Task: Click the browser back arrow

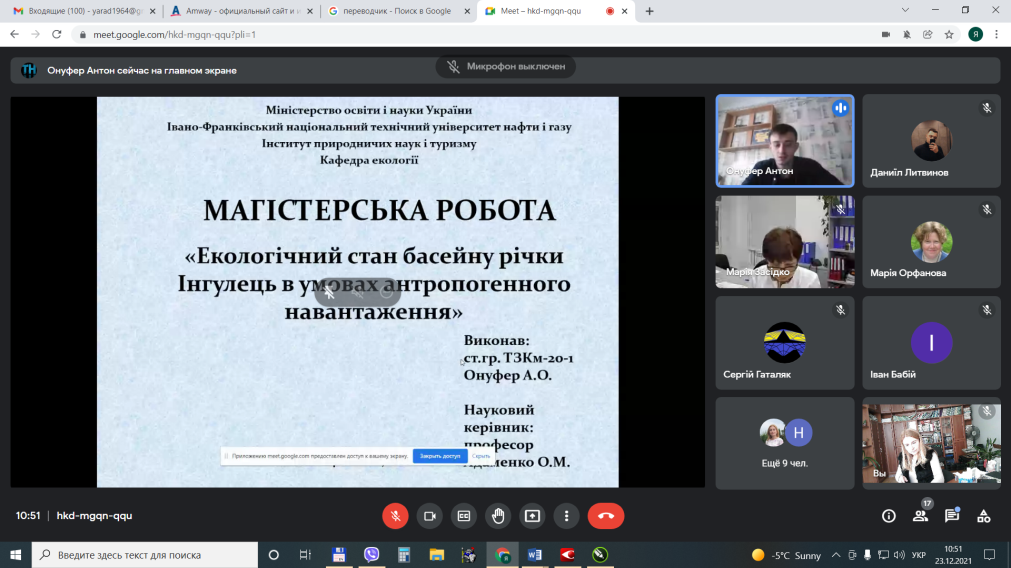Action: 14,34
